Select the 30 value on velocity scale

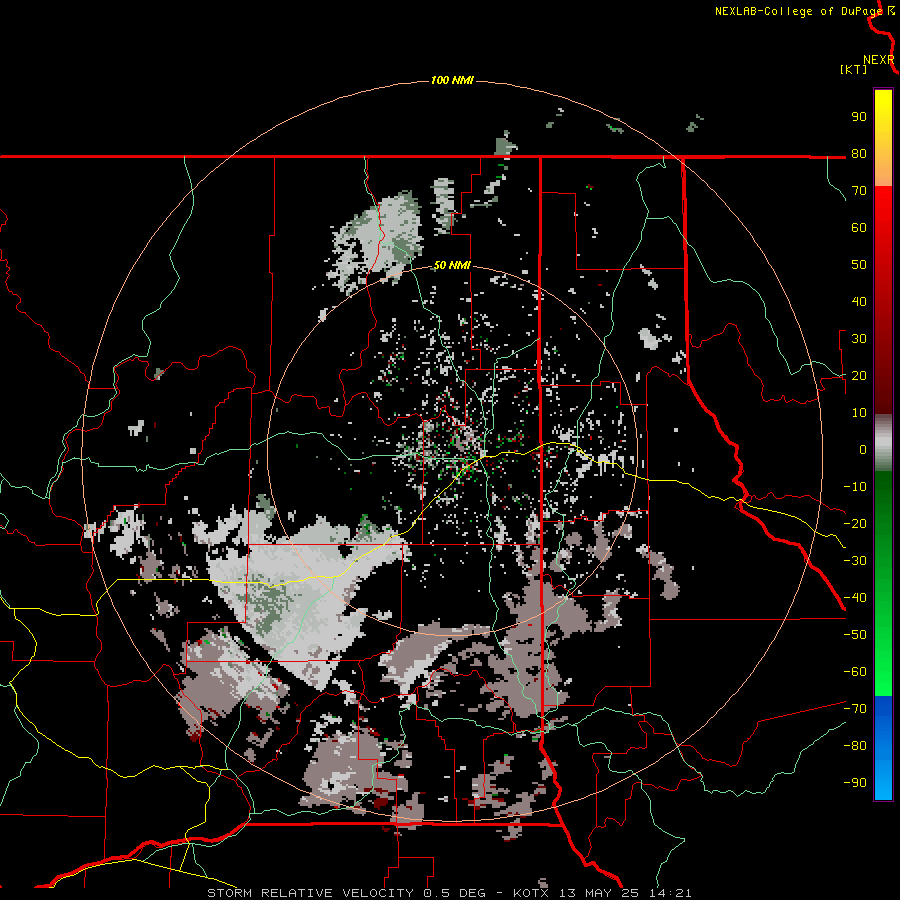tap(859, 339)
